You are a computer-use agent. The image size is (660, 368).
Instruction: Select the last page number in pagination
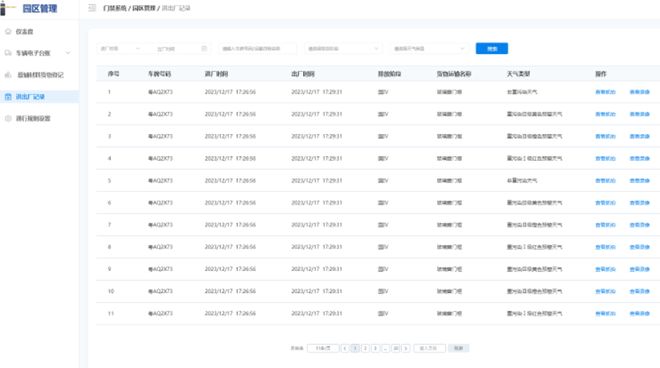tap(396, 348)
